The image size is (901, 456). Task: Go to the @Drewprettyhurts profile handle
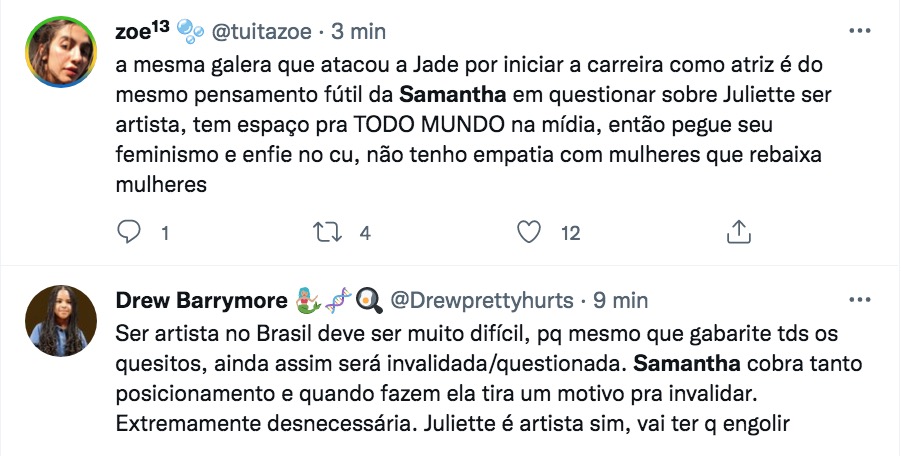480,299
